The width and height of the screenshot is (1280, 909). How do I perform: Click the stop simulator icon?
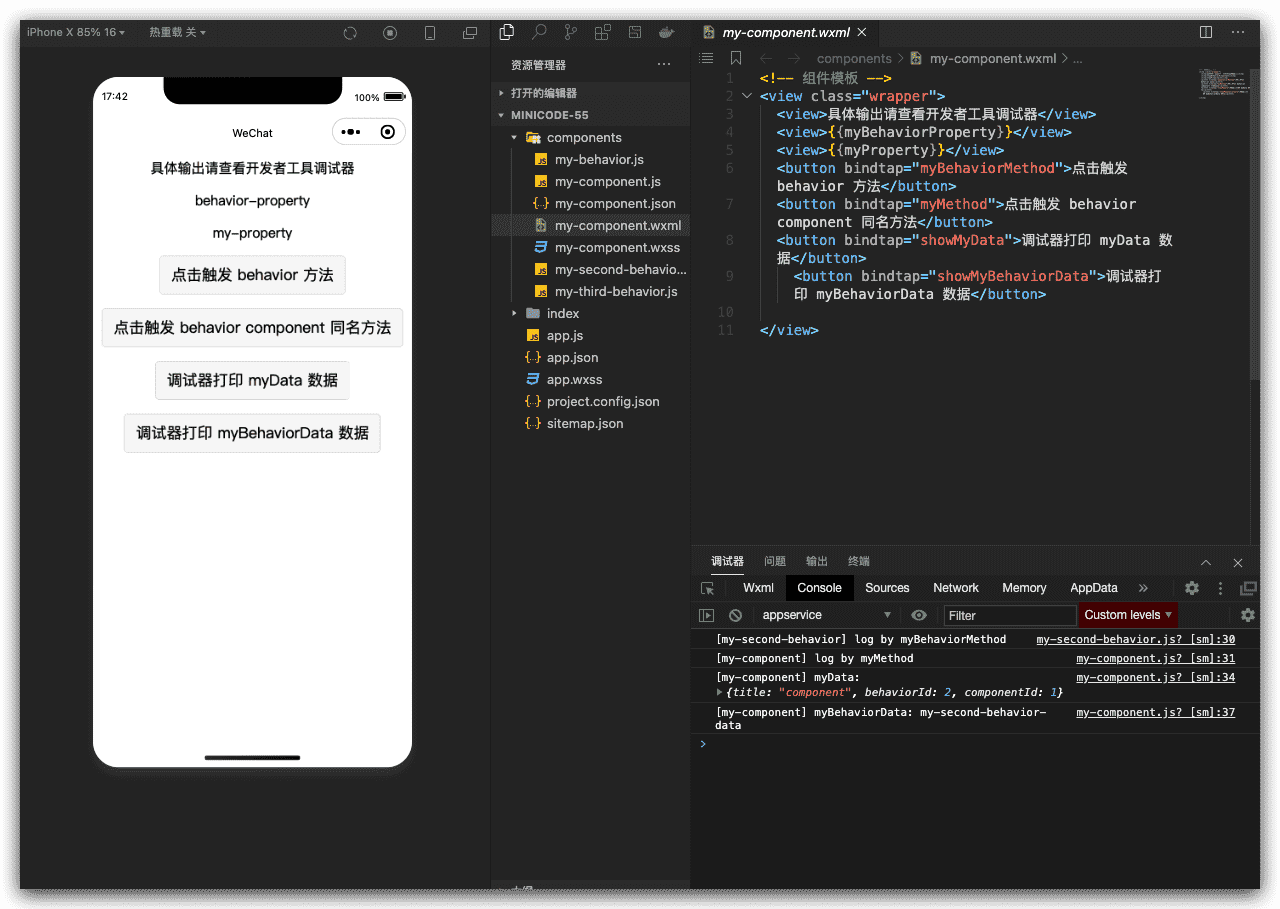390,33
